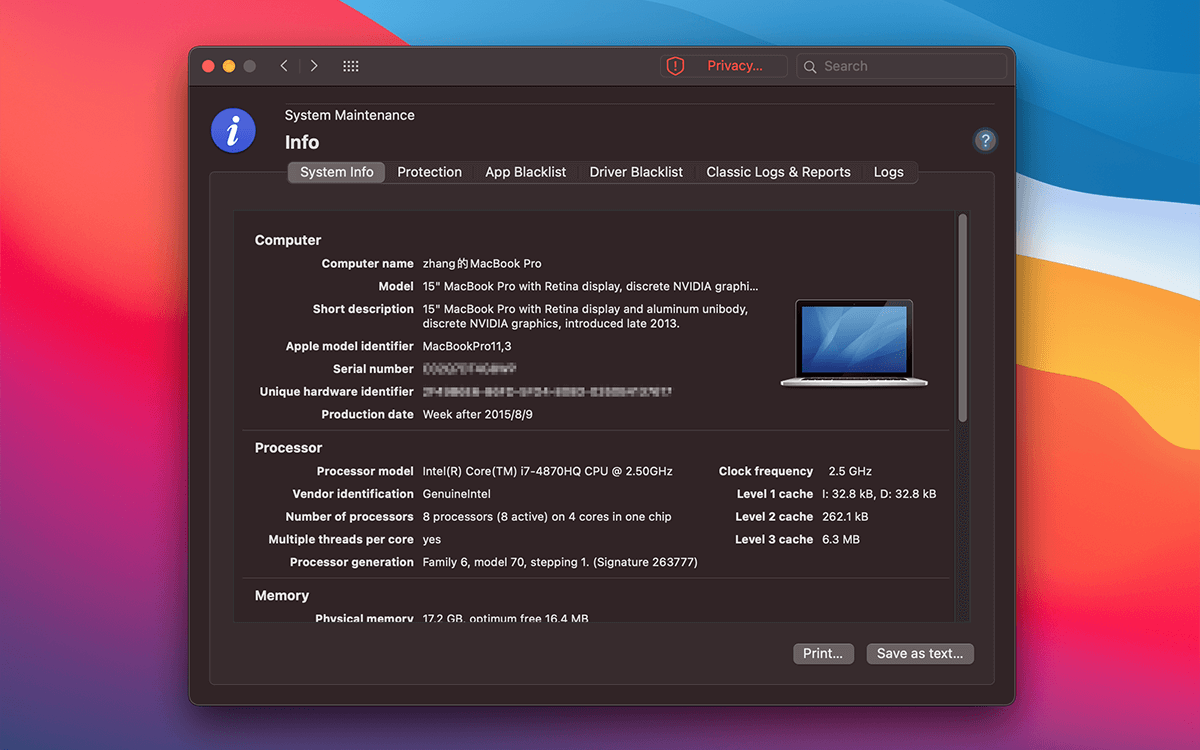Click the vertical scrollbar of system info
This screenshot has width=1200, height=750.
pyautogui.click(x=963, y=318)
